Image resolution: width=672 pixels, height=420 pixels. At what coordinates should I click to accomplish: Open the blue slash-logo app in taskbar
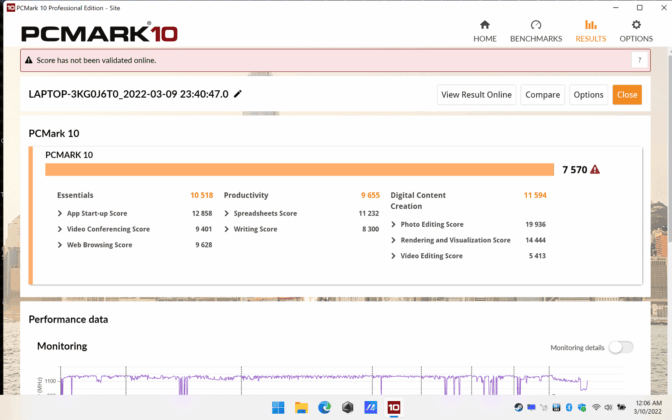pyautogui.click(x=371, y=407)
